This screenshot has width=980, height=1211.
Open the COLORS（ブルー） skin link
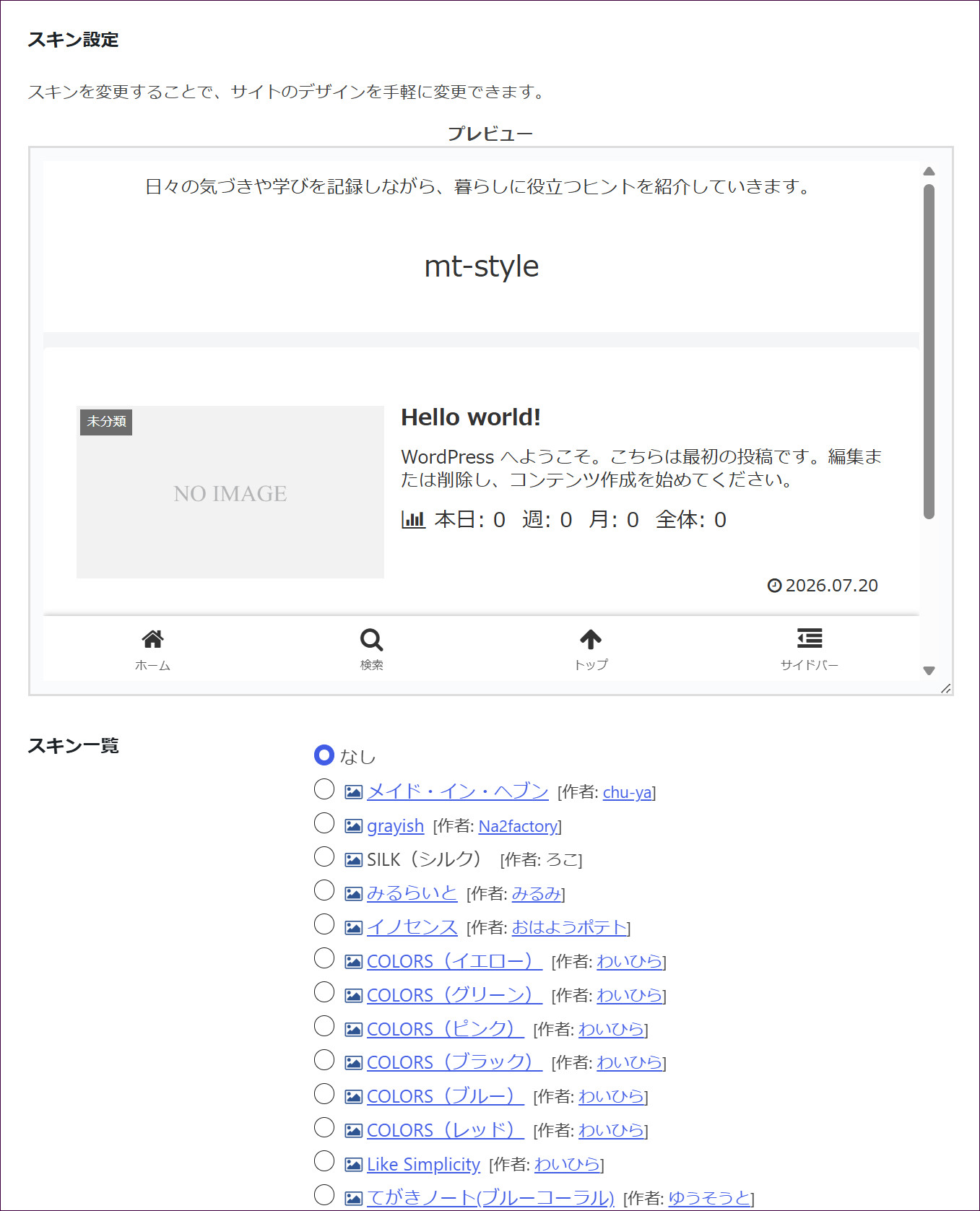pos(446,1096)
